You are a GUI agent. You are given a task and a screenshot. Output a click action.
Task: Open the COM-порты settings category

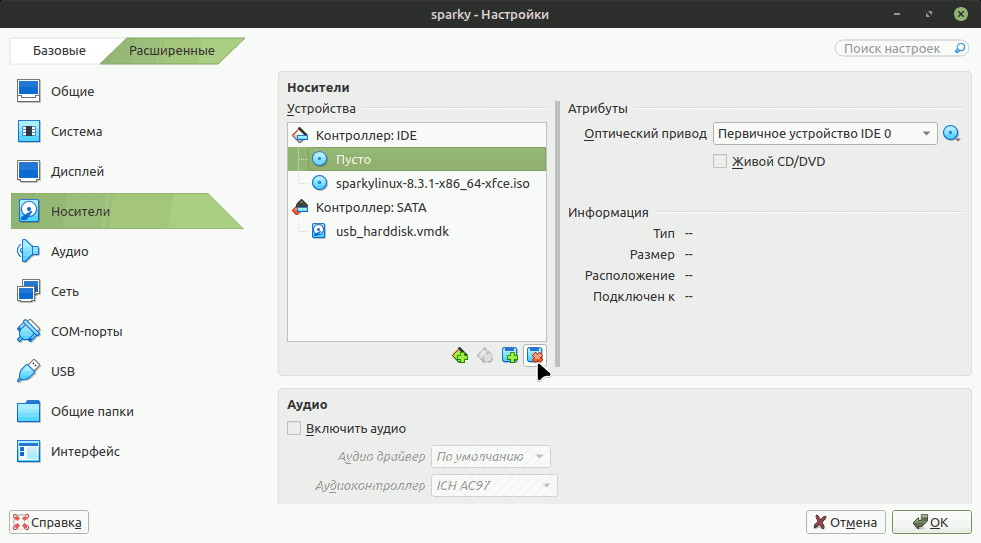pos(127,332)
